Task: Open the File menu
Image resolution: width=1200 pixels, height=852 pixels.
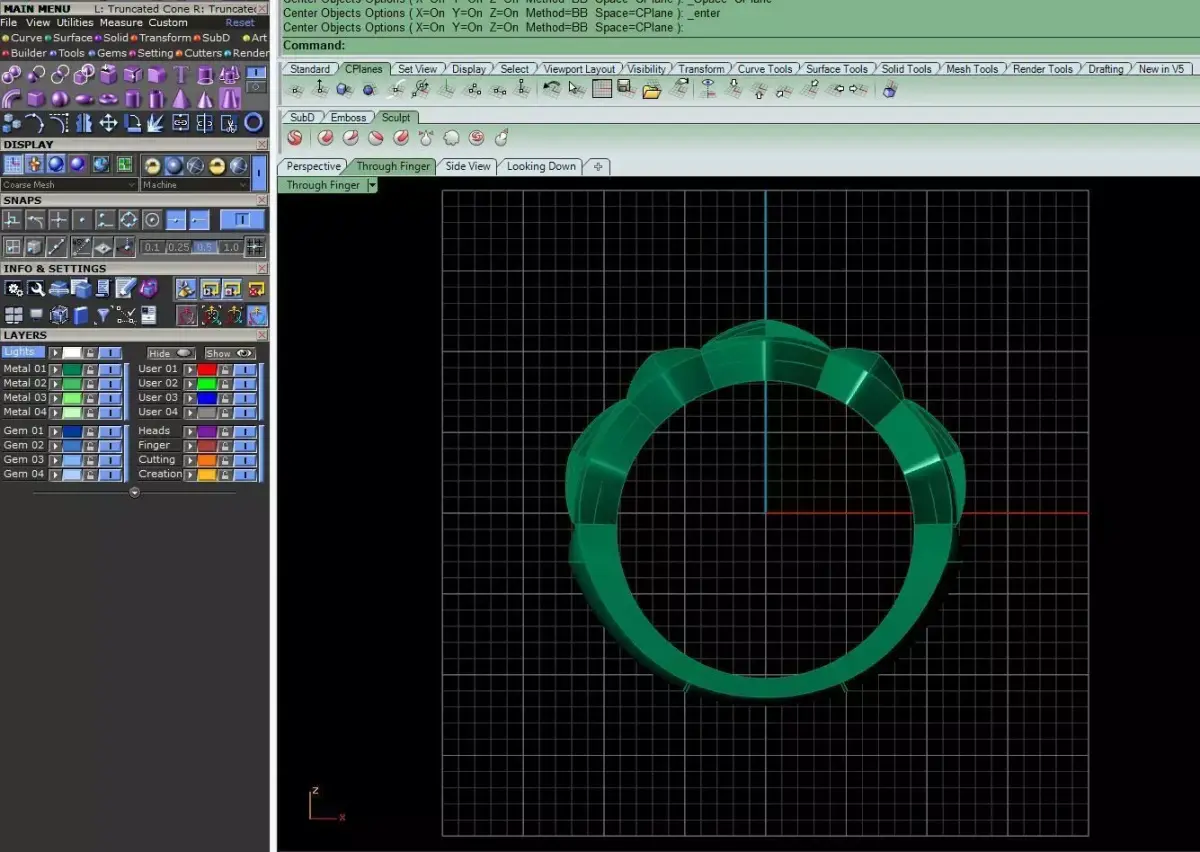Action: (9, 22)
